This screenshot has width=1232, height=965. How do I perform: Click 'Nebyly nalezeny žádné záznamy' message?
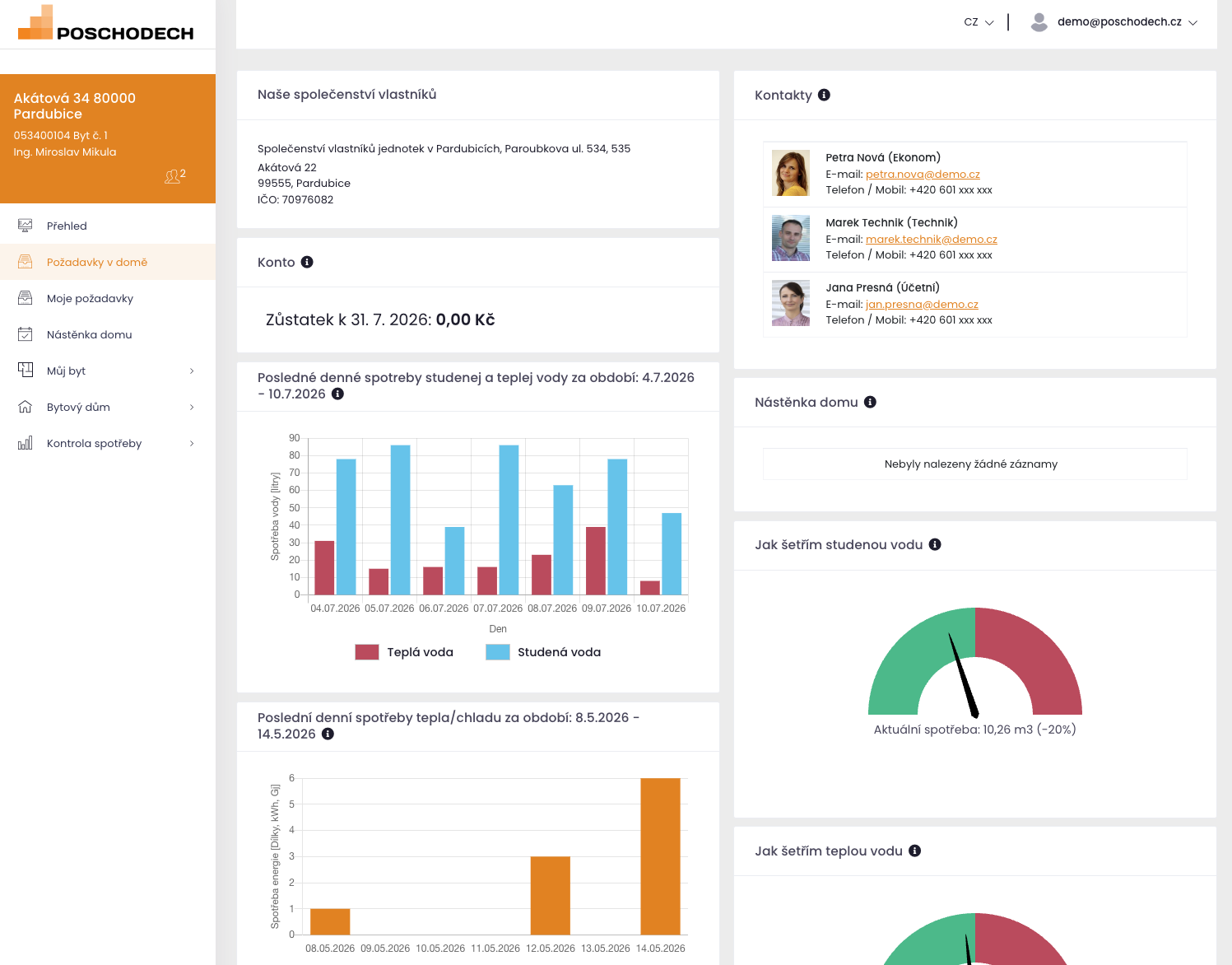[x=971, y=464]
